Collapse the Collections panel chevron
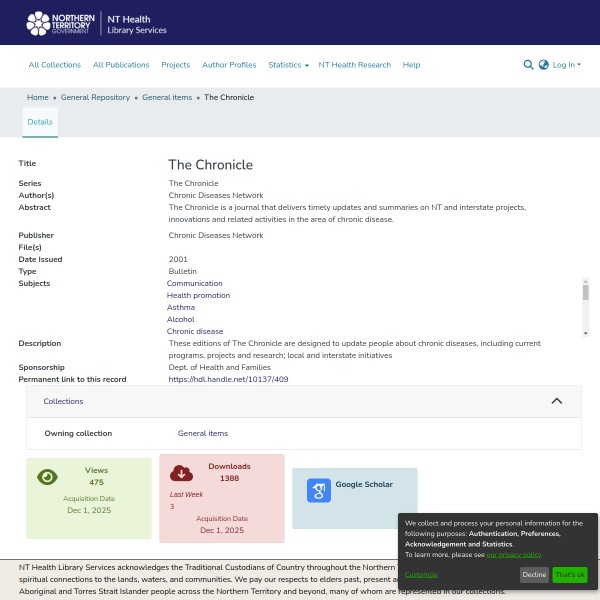 [x=557, y=401]
